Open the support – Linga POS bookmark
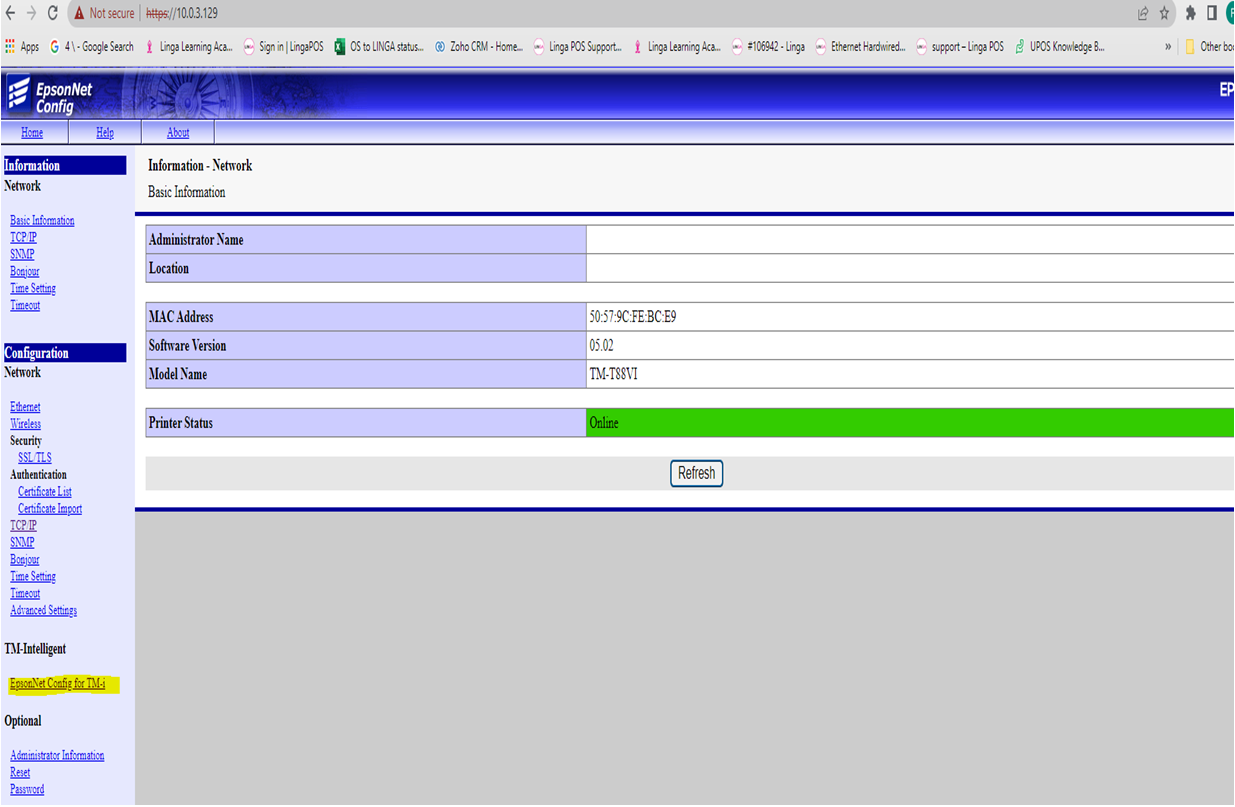 click(x=960, y=47)
